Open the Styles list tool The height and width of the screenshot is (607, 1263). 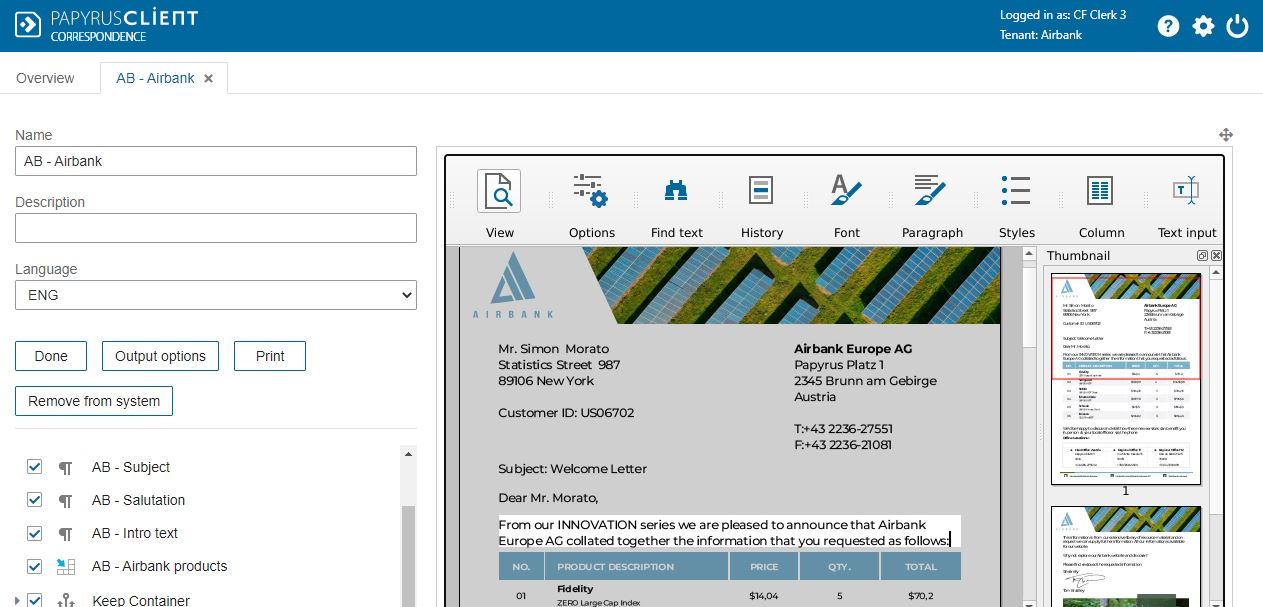point(1016,191)
